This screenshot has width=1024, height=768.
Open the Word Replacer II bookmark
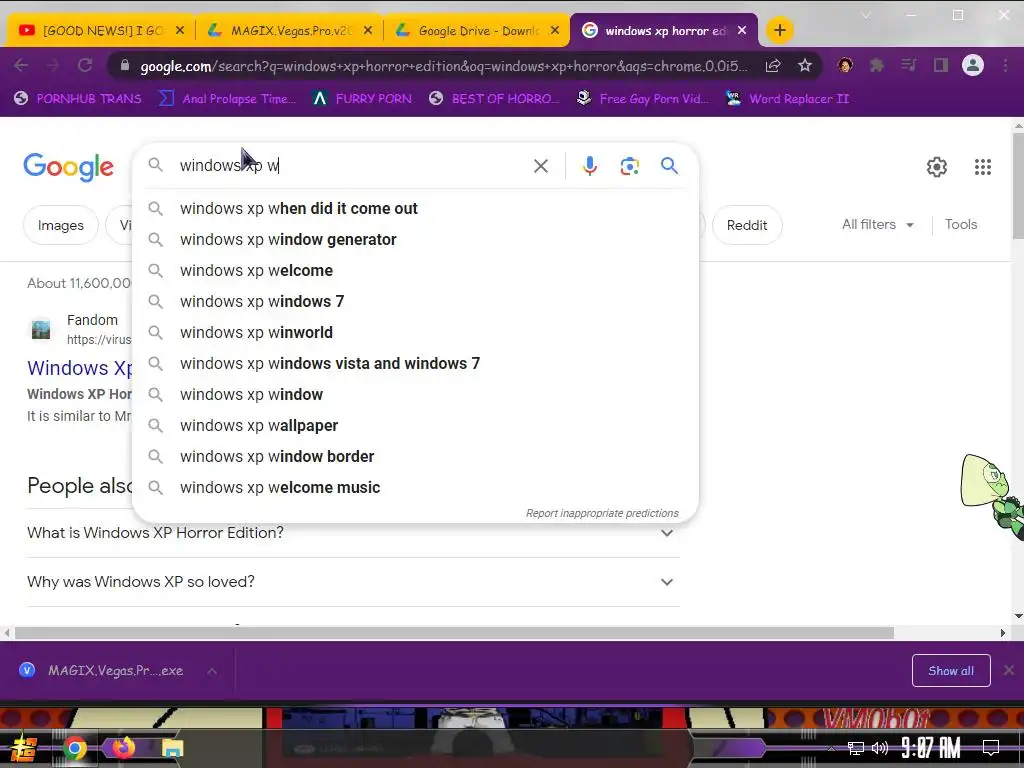788,99
